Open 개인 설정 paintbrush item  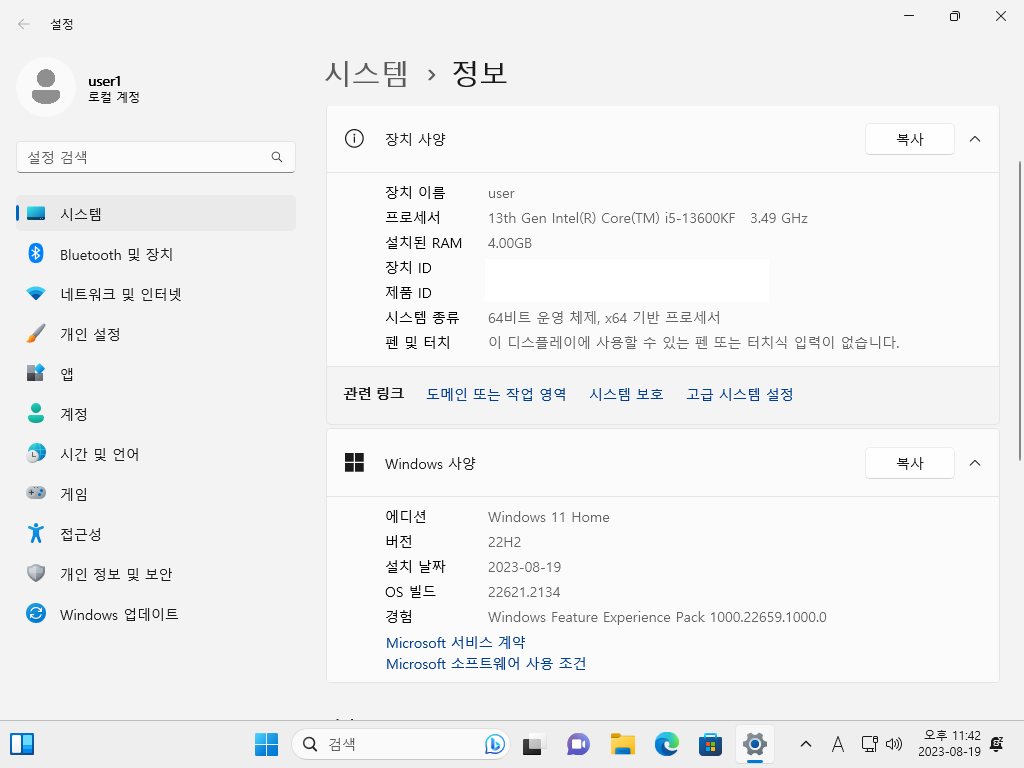tap(155, 334)
